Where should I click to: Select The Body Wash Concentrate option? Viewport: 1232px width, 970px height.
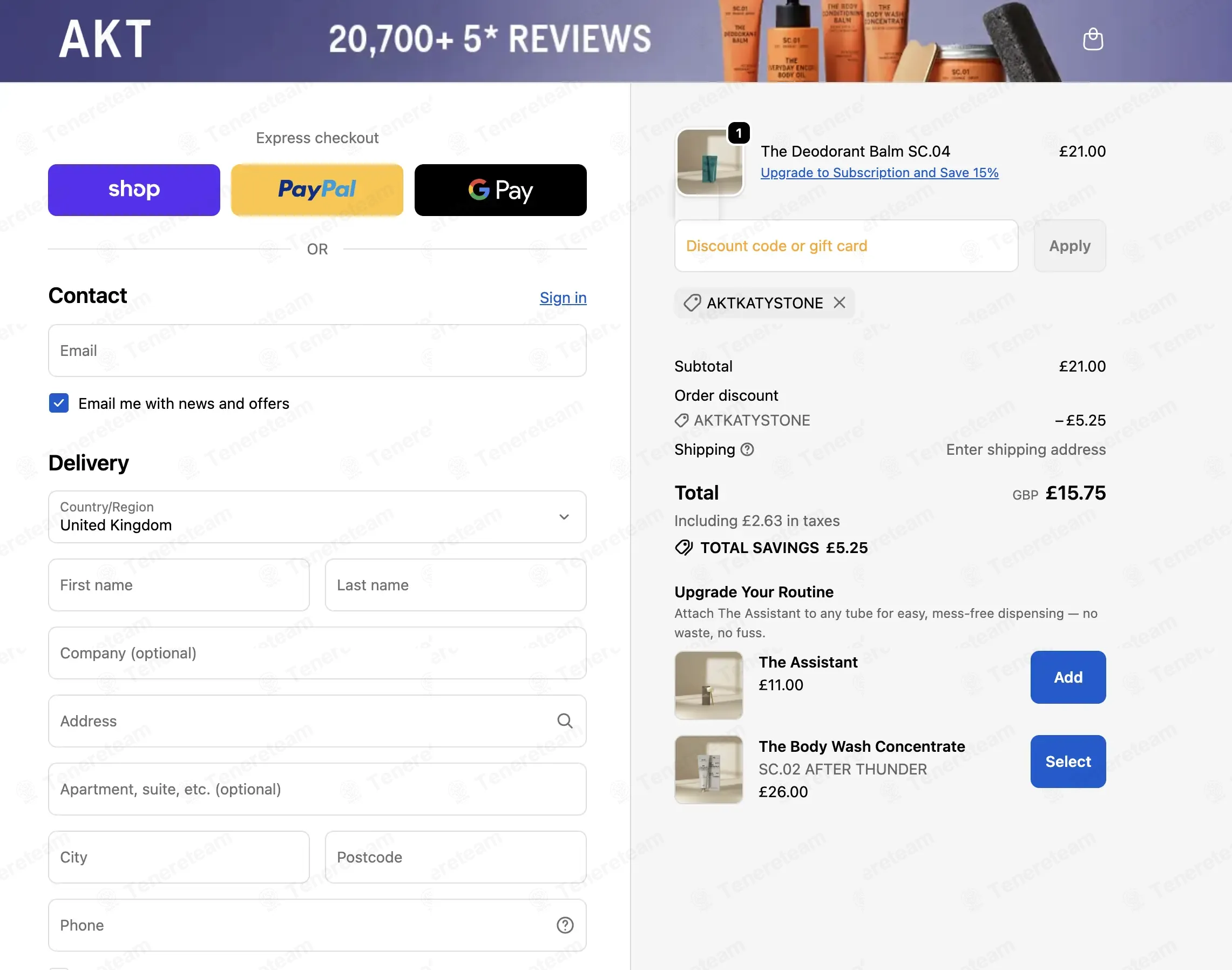1068,762
